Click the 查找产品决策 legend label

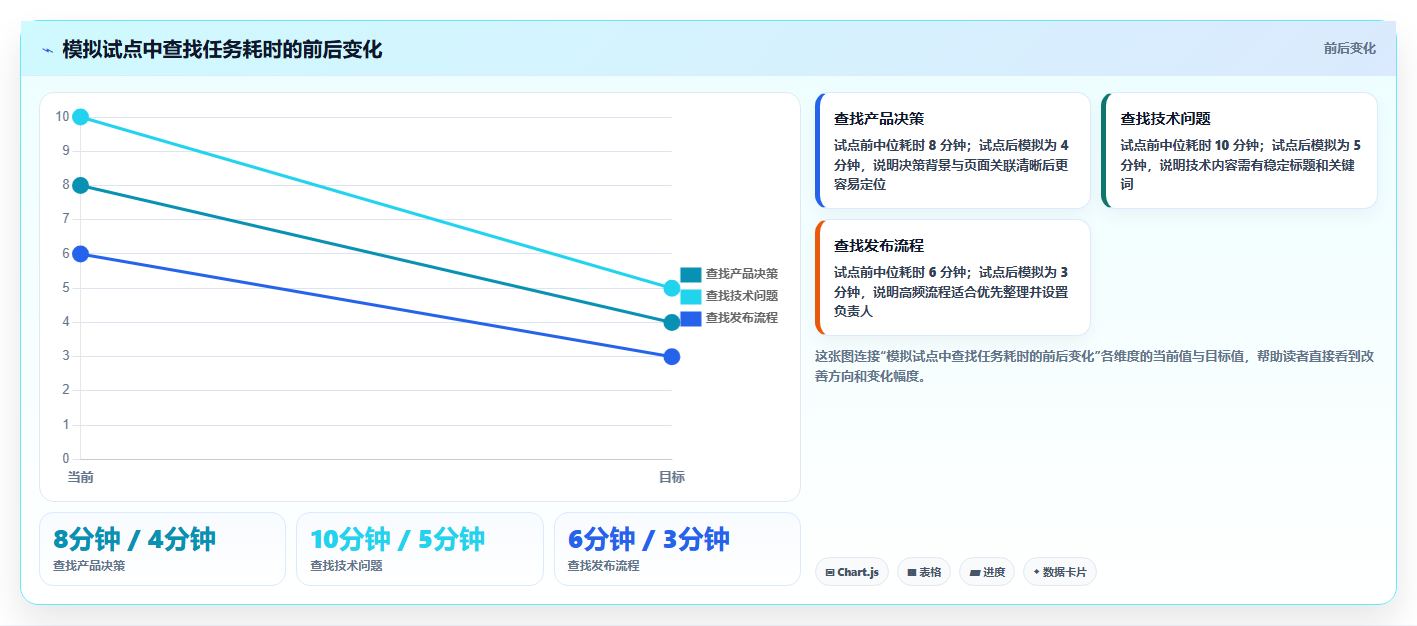click(x=742, y=274)
